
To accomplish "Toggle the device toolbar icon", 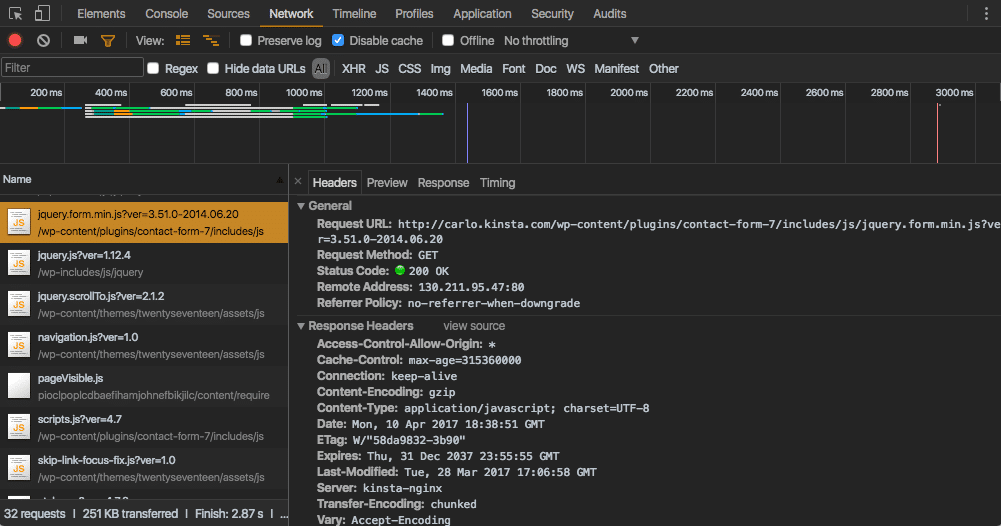I will point(42,13).
